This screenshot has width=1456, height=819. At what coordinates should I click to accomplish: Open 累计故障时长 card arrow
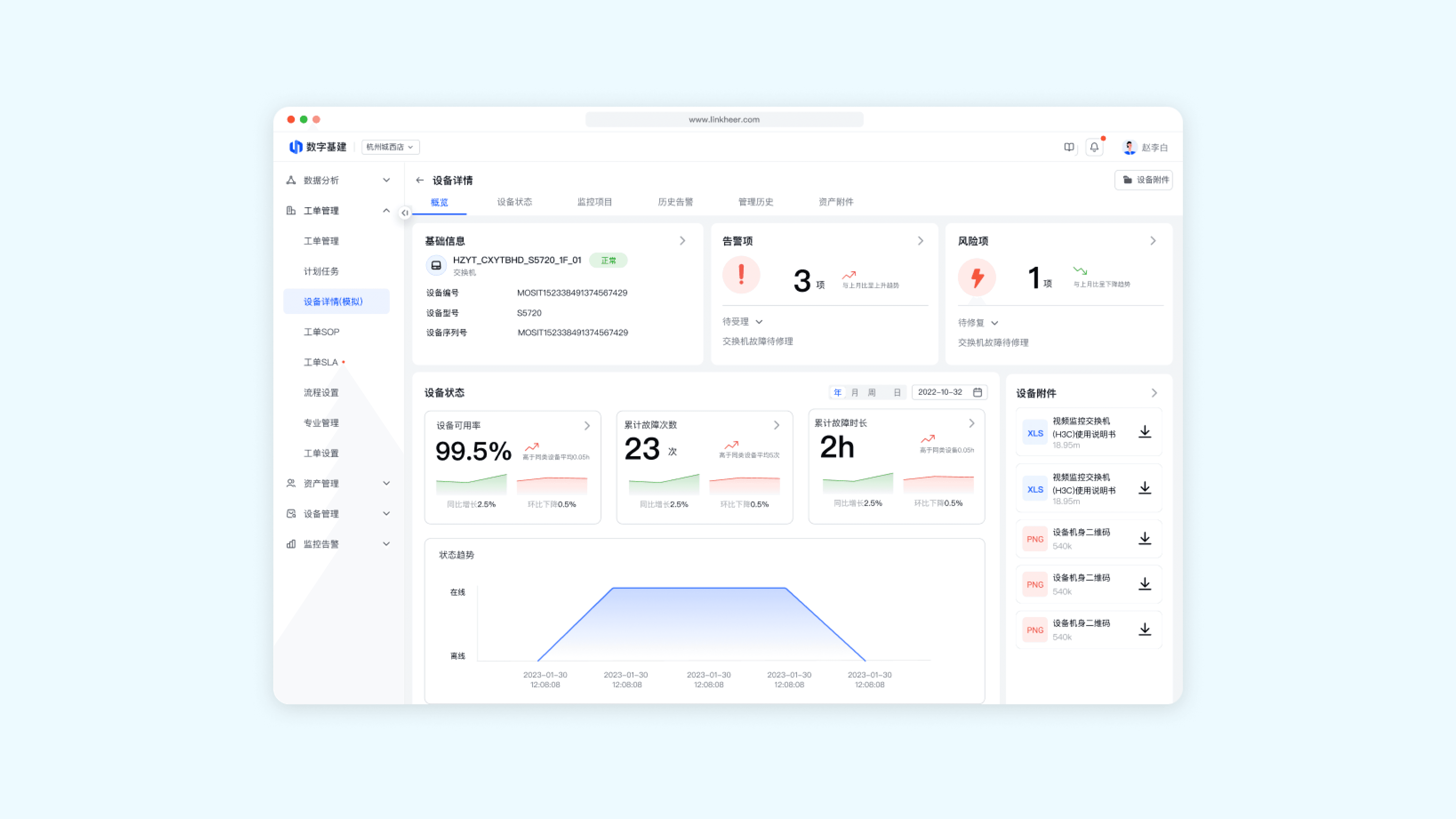point(972,423)
